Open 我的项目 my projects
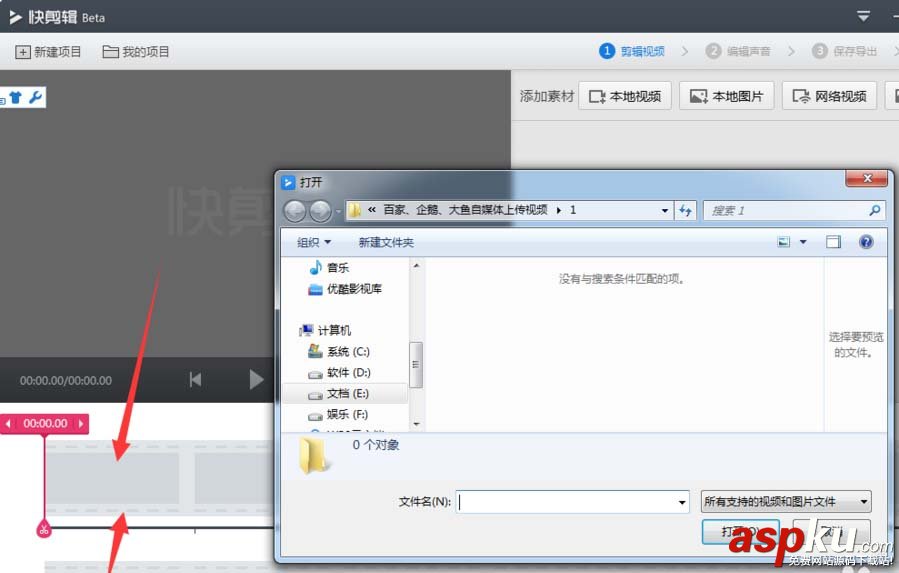 [136, 52]
